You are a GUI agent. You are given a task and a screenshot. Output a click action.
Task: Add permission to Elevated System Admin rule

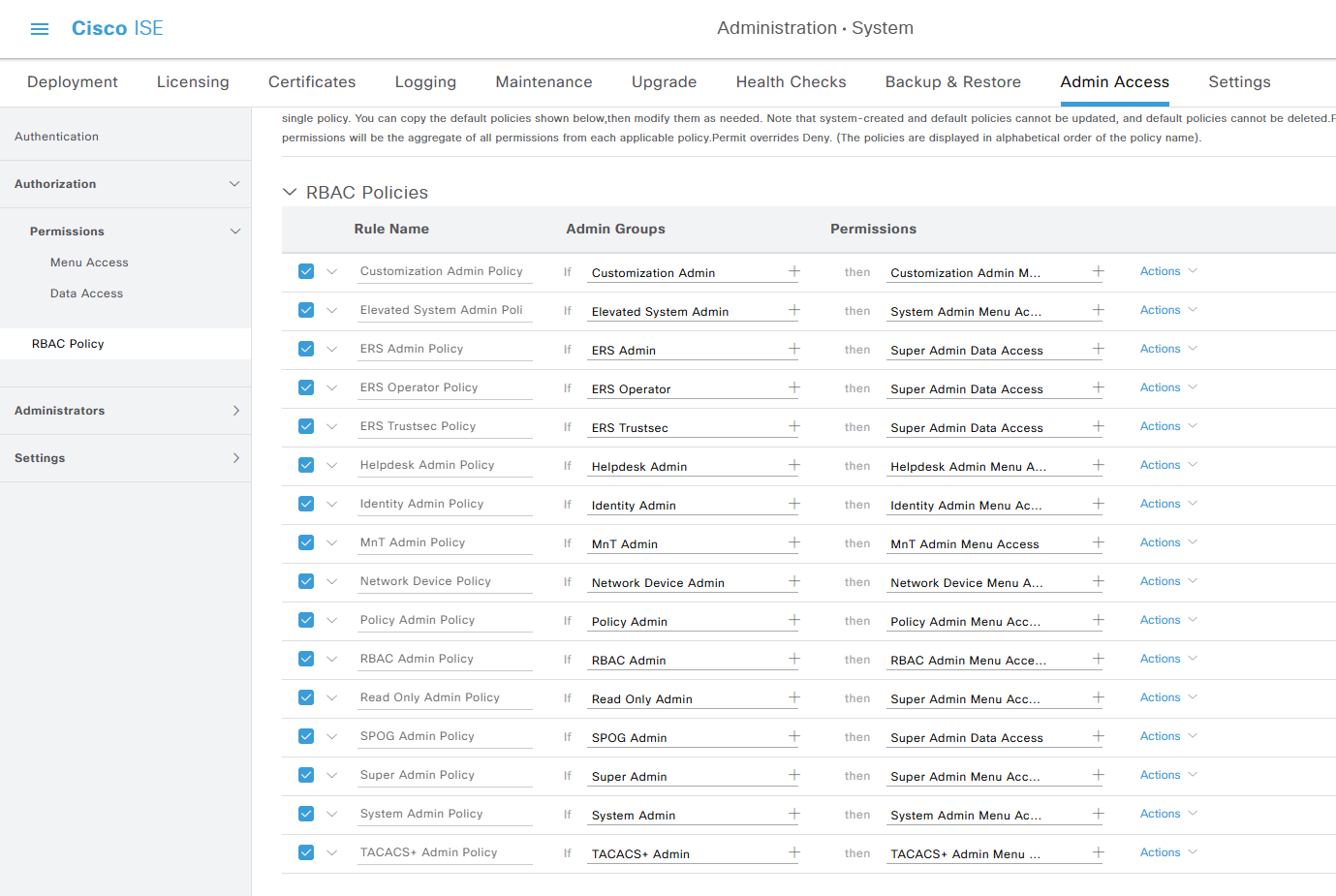click(x=1099, y=310)
